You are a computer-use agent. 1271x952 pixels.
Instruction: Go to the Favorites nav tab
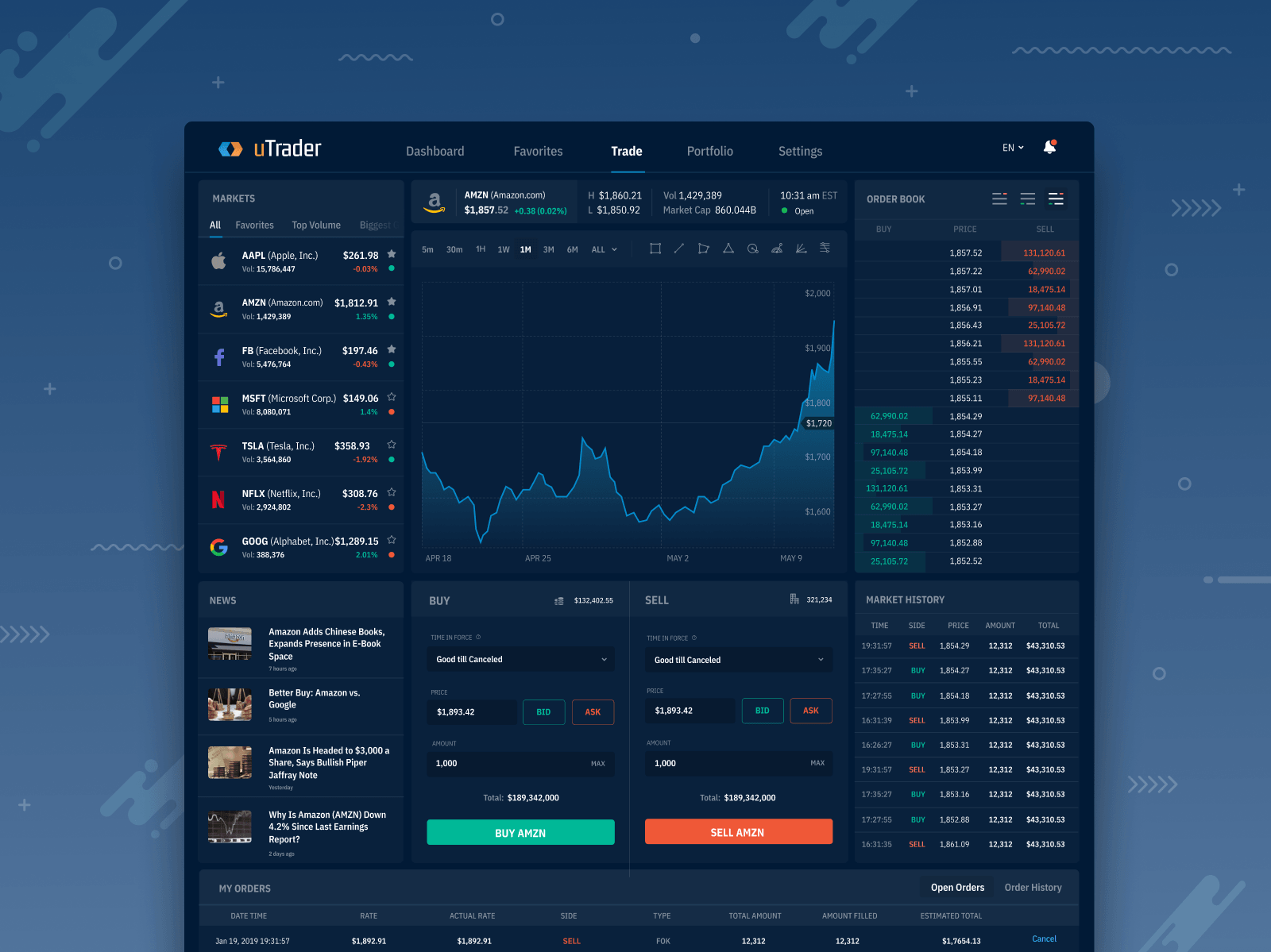[x=538, y=151]
